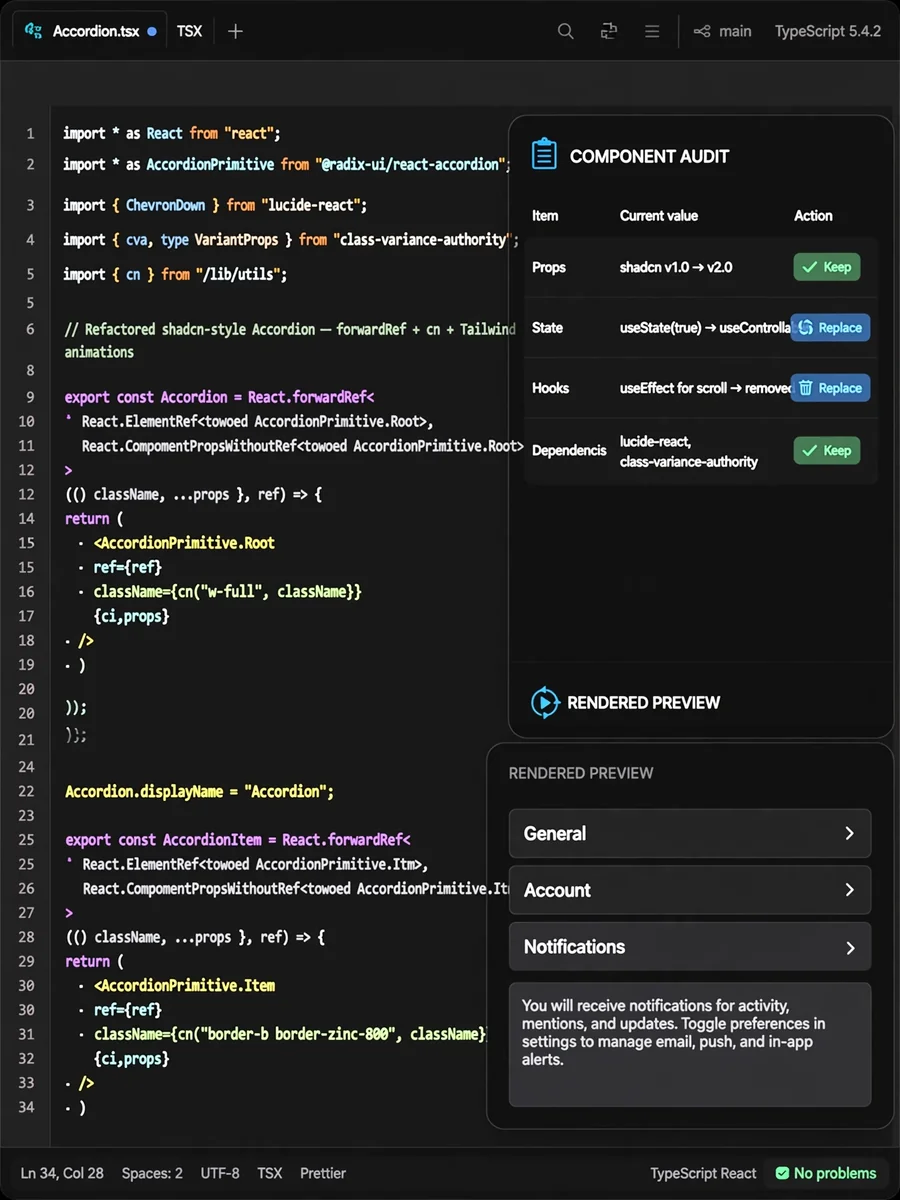Screen dimensions: 900x1200
Task: Switch to the TSX tab
Action: pyautogui.click(x=189, y=31)
